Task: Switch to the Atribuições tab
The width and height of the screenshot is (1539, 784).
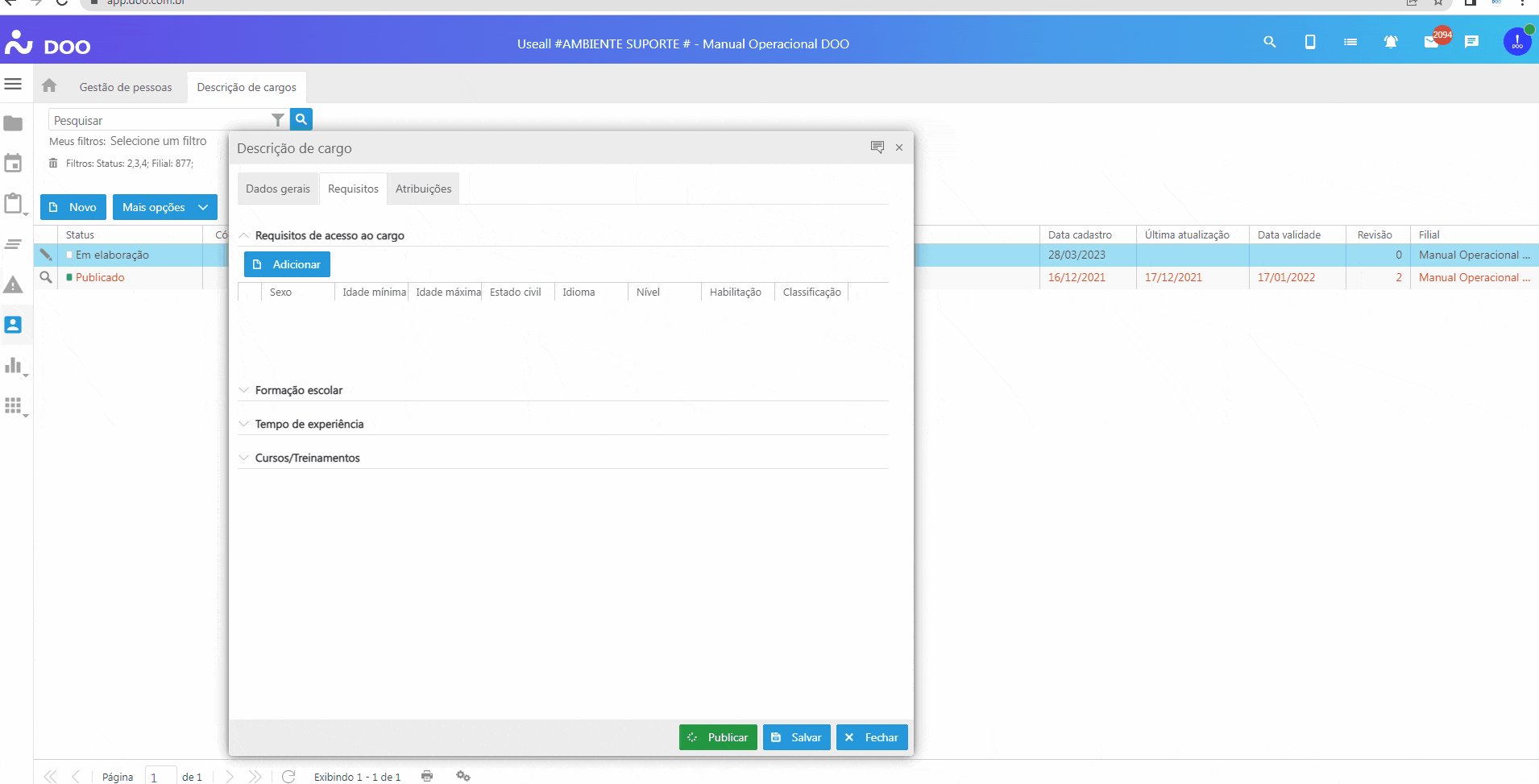Action: tap(423, 189)
